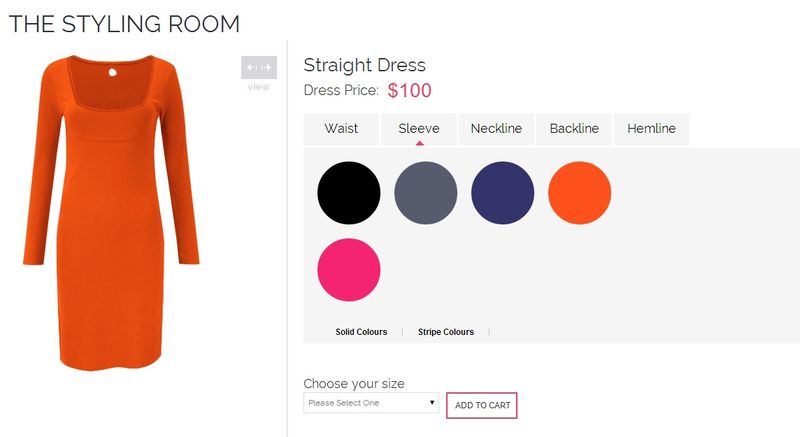Viewport: 800px width, 437px height.
Task: Pick the grey colour swatch
Action: pos(426,193)
